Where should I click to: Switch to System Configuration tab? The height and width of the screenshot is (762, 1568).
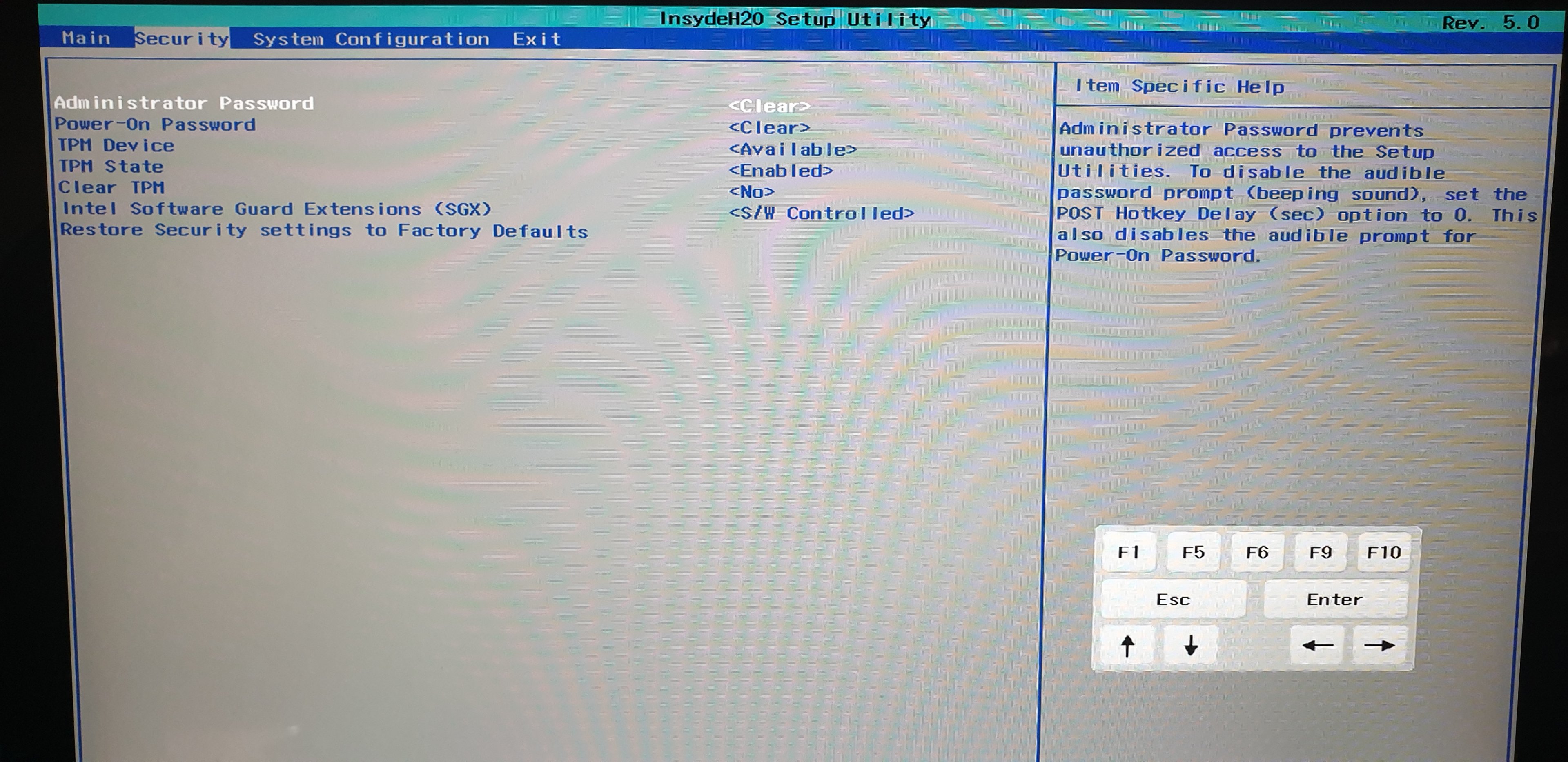pos(371,39)
